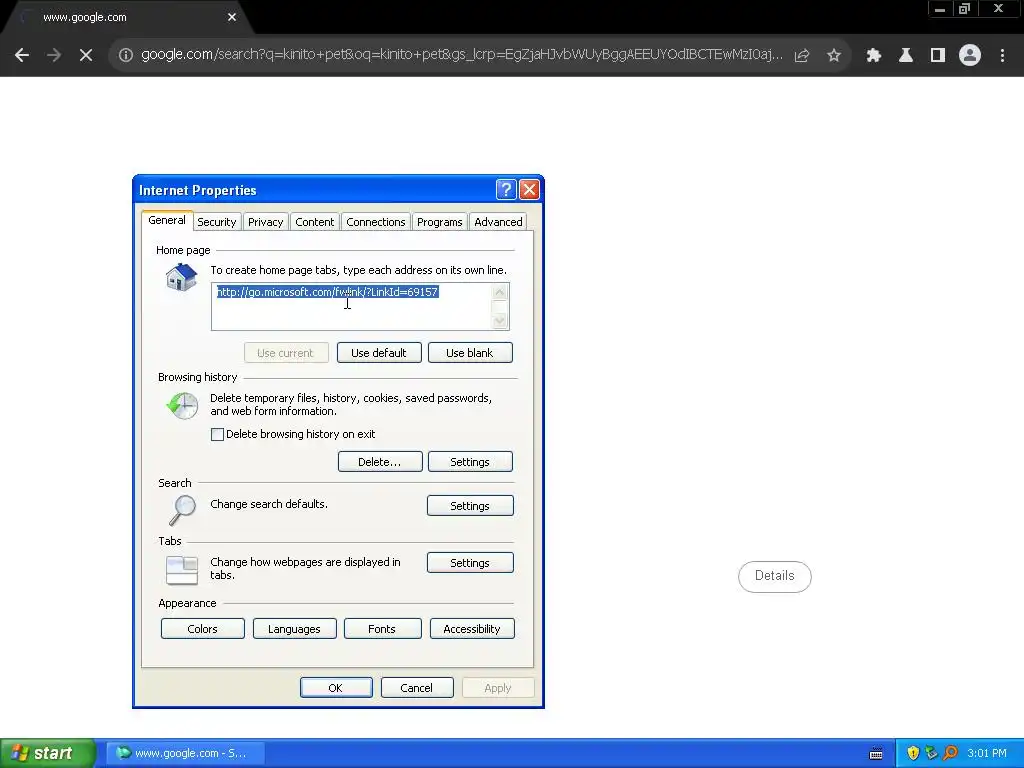Open the Extensions puzzle icon

874,56
